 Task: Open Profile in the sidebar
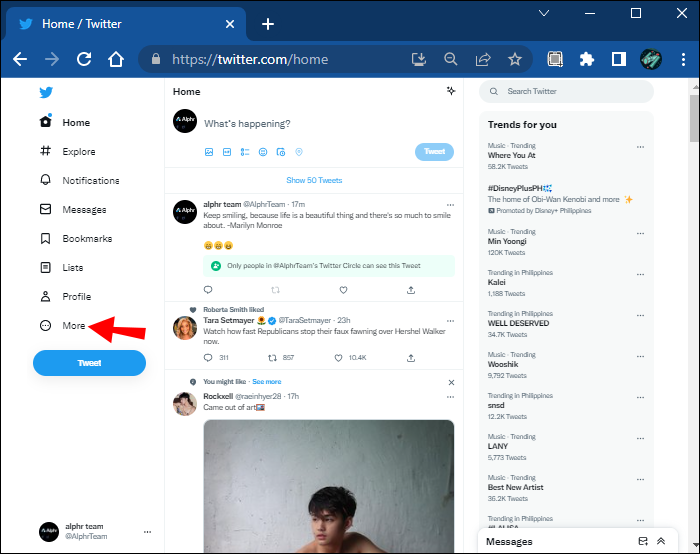[x=66, y=296]
